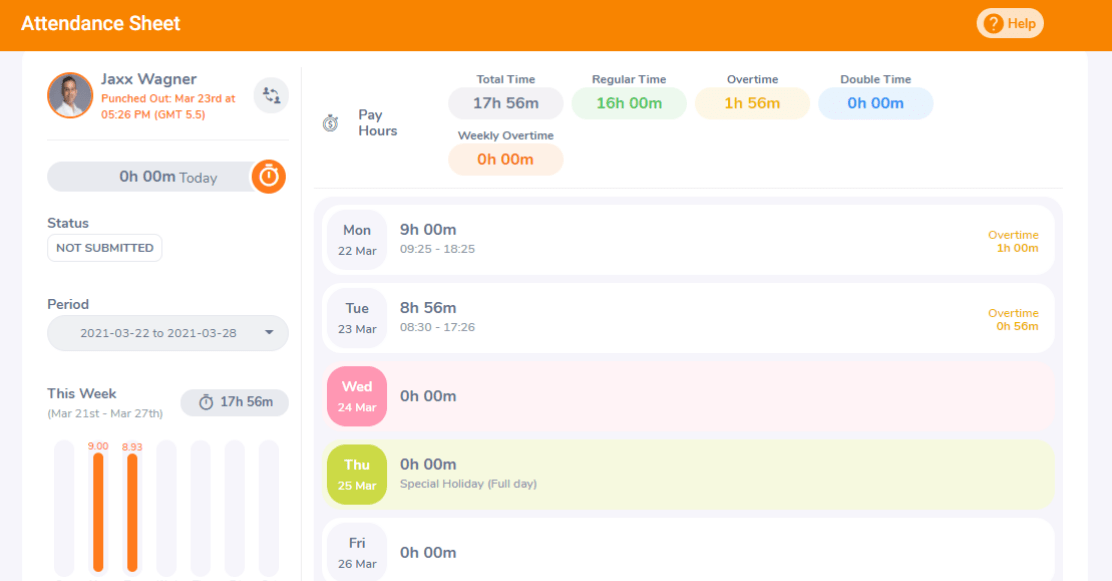Image resolution: width=1112 pixels, height=581 pixels.
Task: Click the switch-user icon beside profile
Action: pyautogui.click(x=270, y=94)
